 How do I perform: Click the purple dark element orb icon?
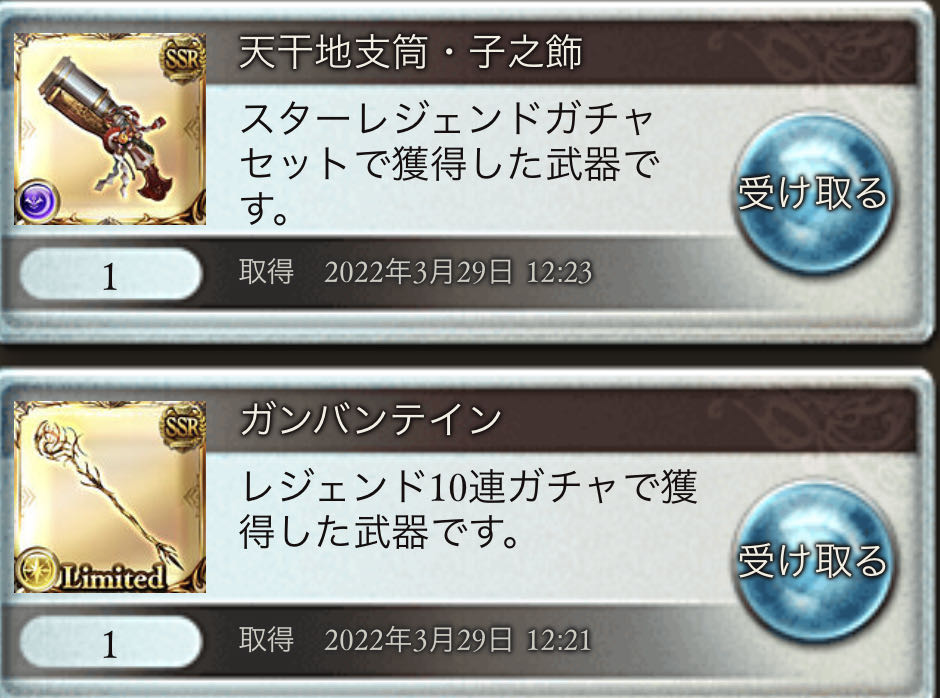click(x=37, y=201)
